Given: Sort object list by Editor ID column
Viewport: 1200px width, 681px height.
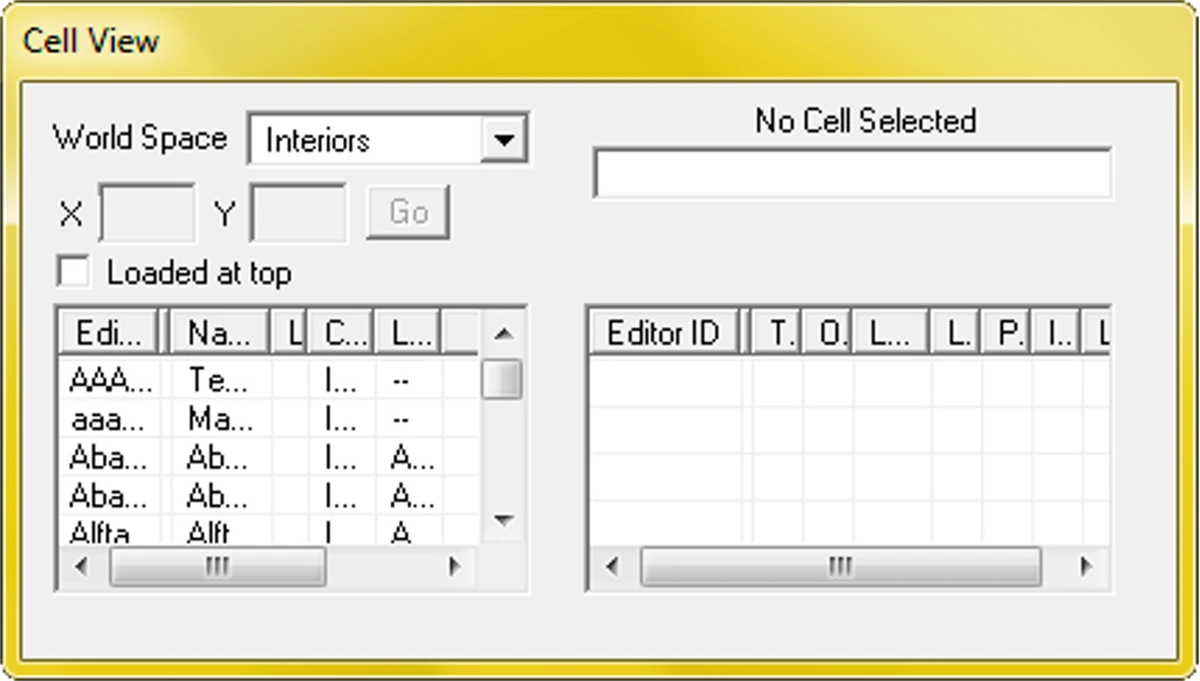Looking at the screenshot, I should [663, 334].
